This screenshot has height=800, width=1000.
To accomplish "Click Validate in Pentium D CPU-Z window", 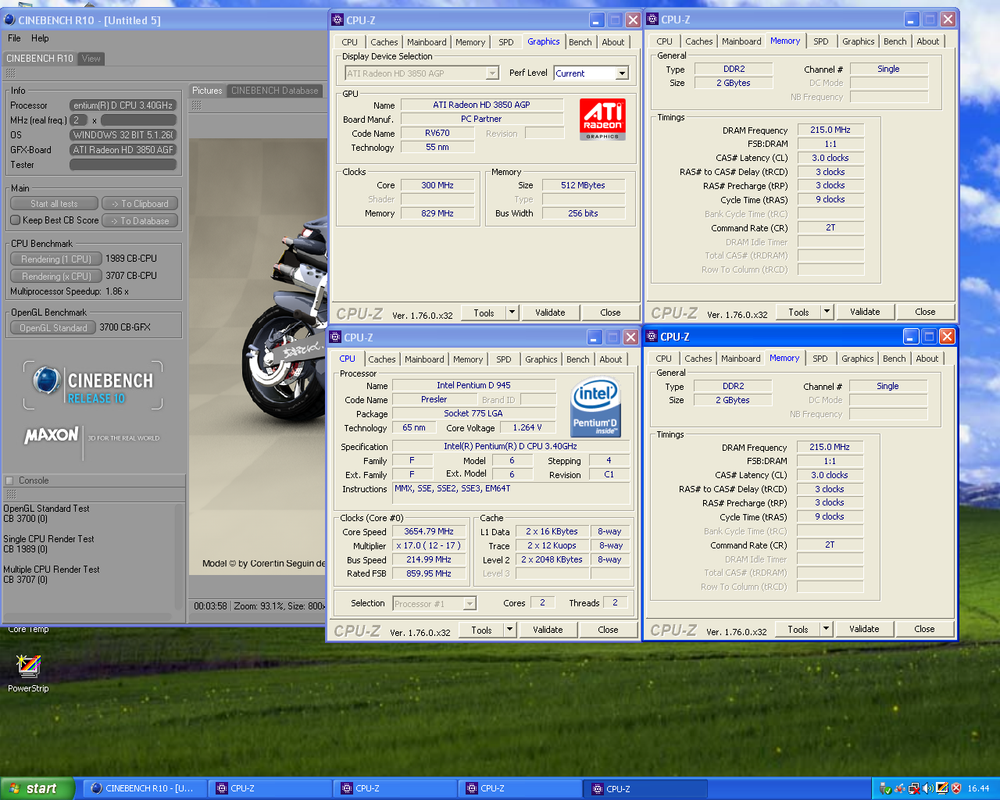I will click(x=547, y=630).
